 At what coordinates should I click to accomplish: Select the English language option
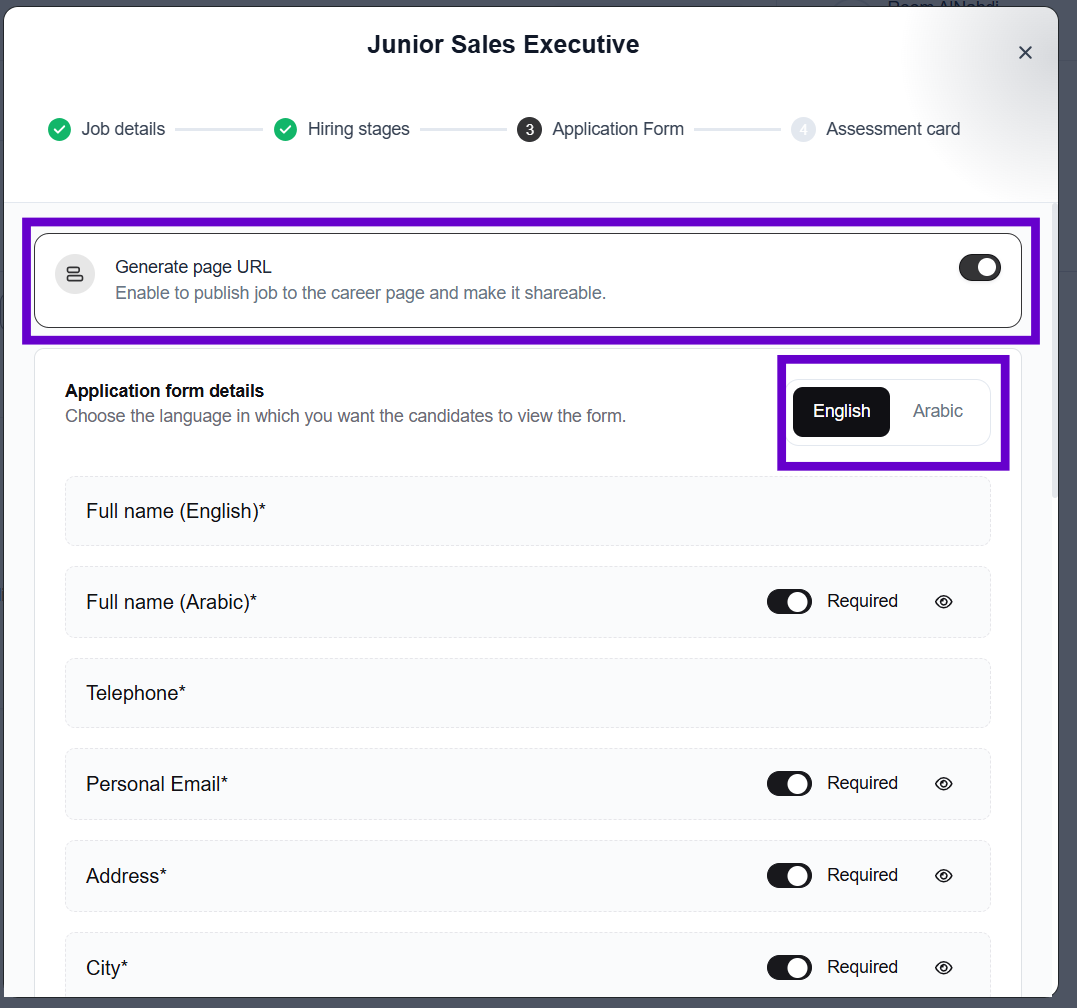click(x=841, y=411)
